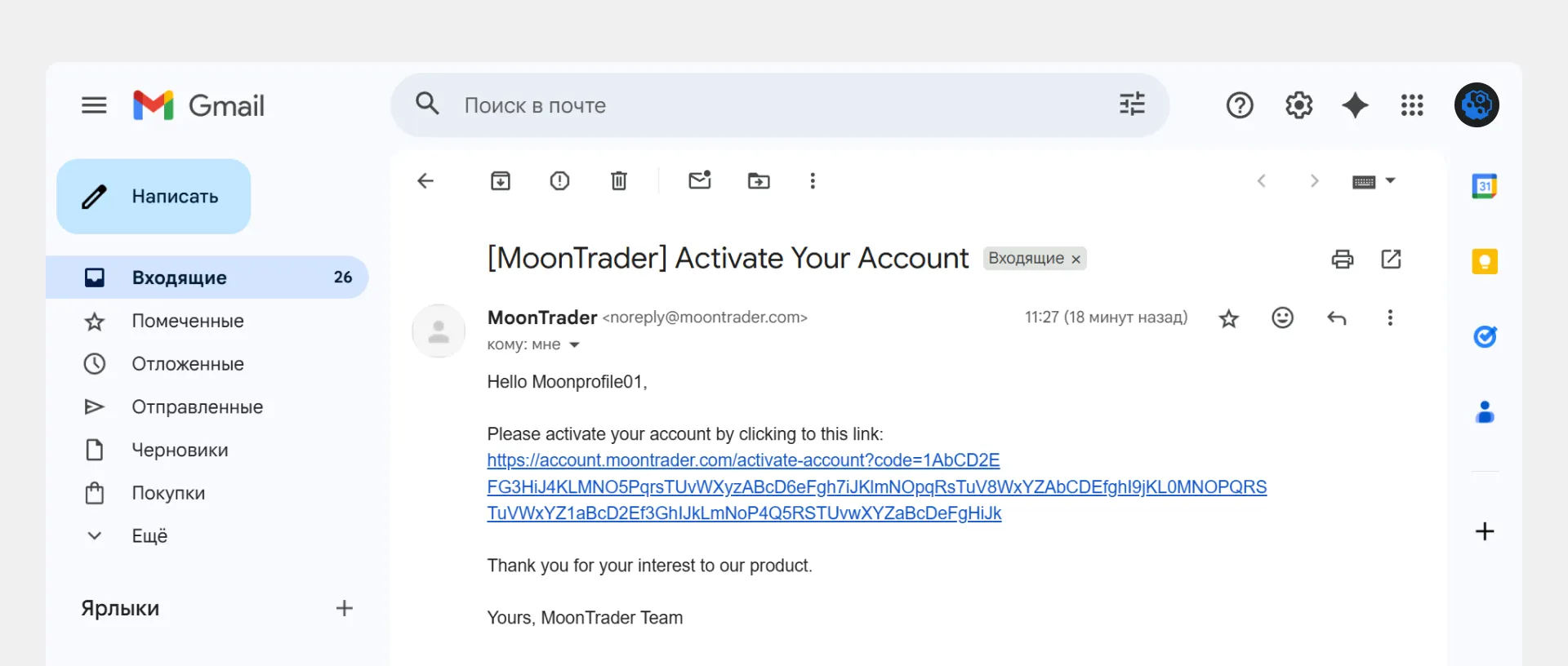Click the Move to folder icon
Image resolution: width=1568 pixels, height=666 pixels.
(759, 181)
